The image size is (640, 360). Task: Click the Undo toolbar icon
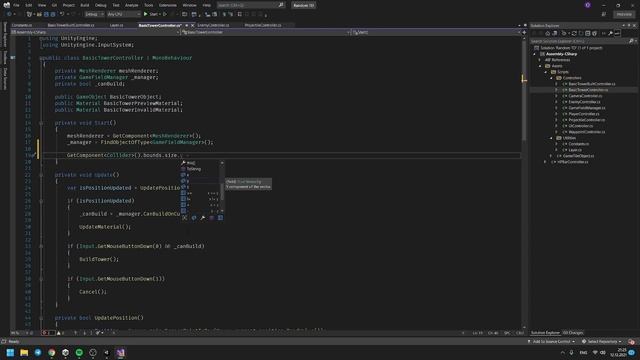[62, 14]
